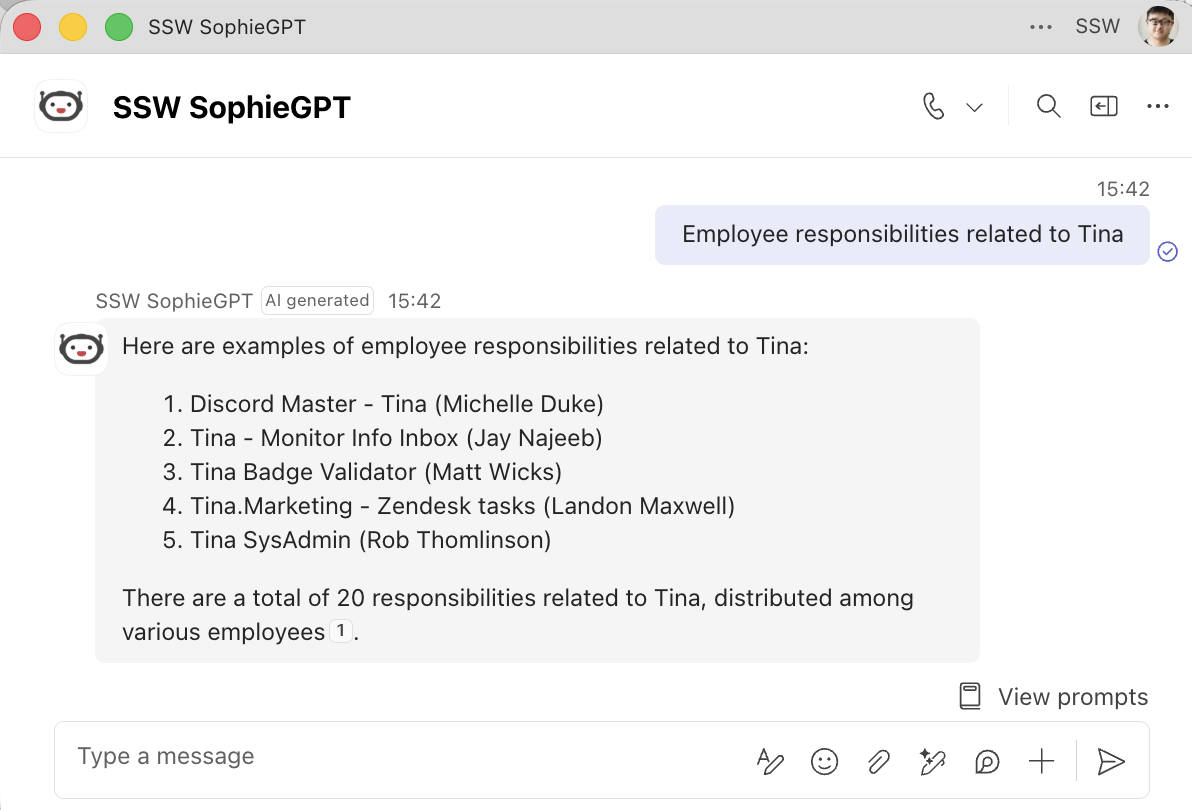Click the SSW SophieGPT bot avatar in header
Image resolution: width=1192 pixels, height=810 pixels.
click(61, 106)
